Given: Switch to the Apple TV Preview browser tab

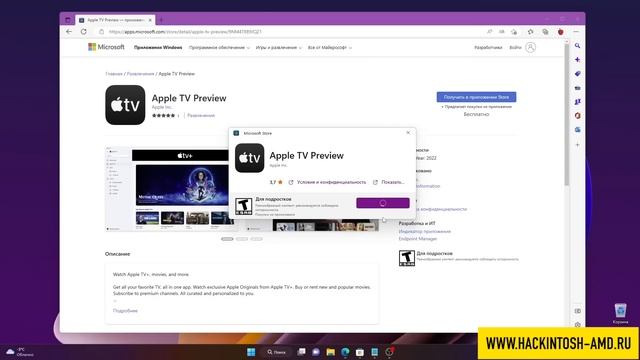Looking at the screenshot, I should coord(115,20).
